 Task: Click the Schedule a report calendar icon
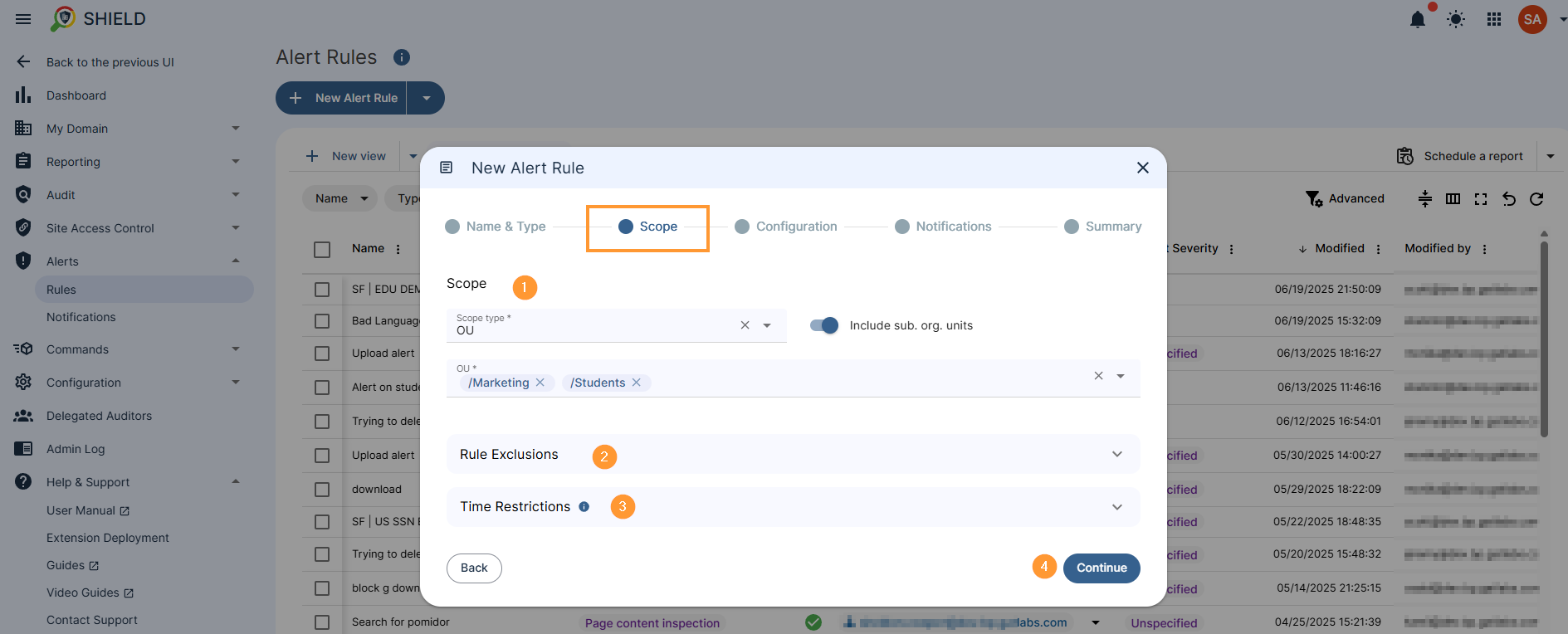tap(1404, 156)
